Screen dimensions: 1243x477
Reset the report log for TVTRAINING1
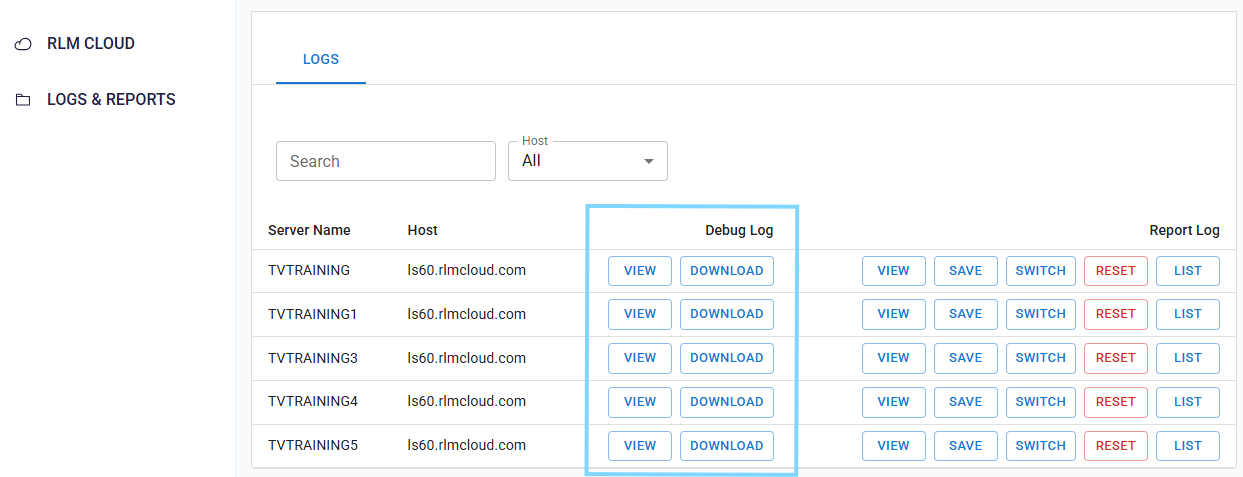tap(1116, 314)
